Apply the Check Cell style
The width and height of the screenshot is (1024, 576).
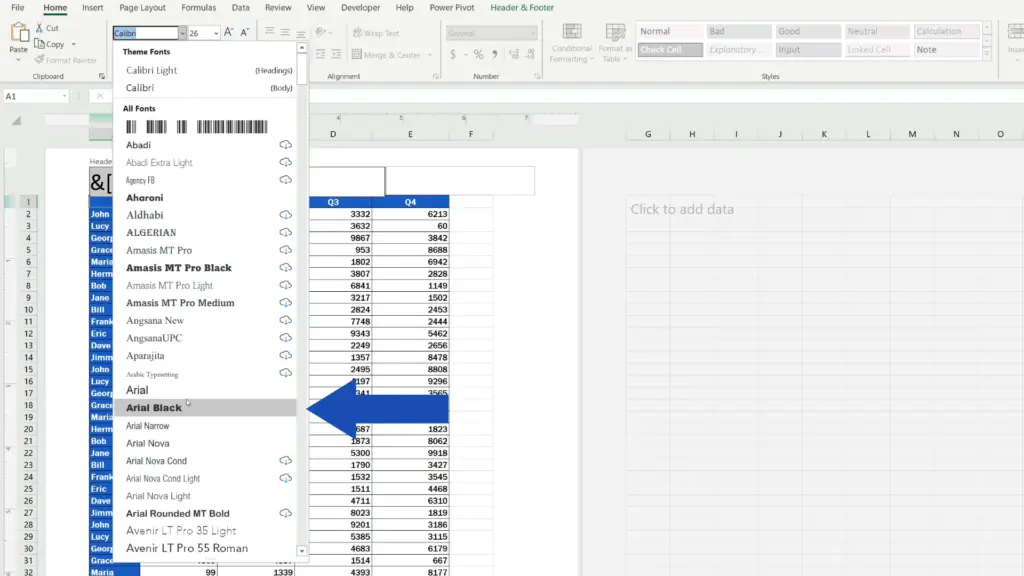[670, 50]
